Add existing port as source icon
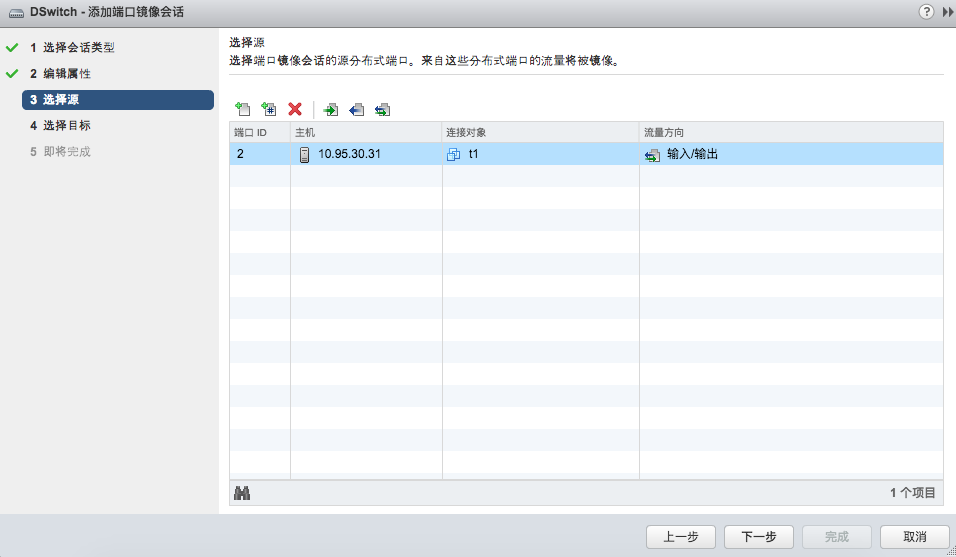 point(243,109)
